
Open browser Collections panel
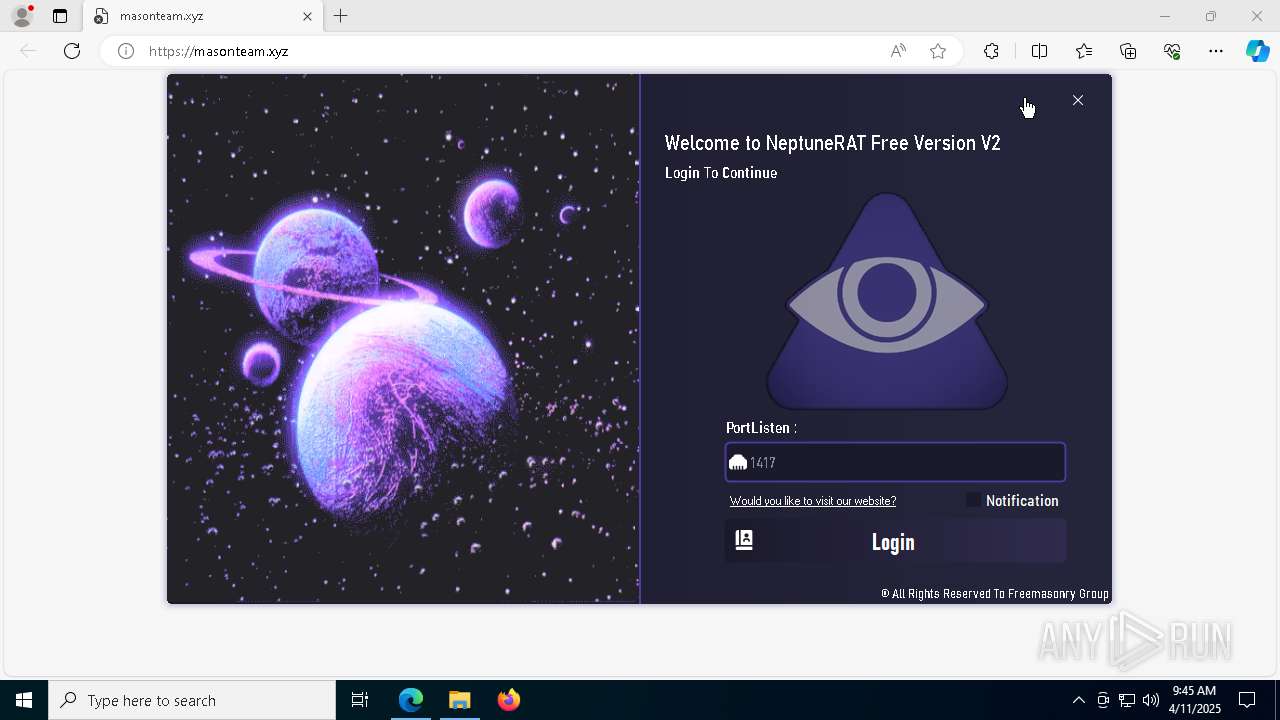point(1128,51)
